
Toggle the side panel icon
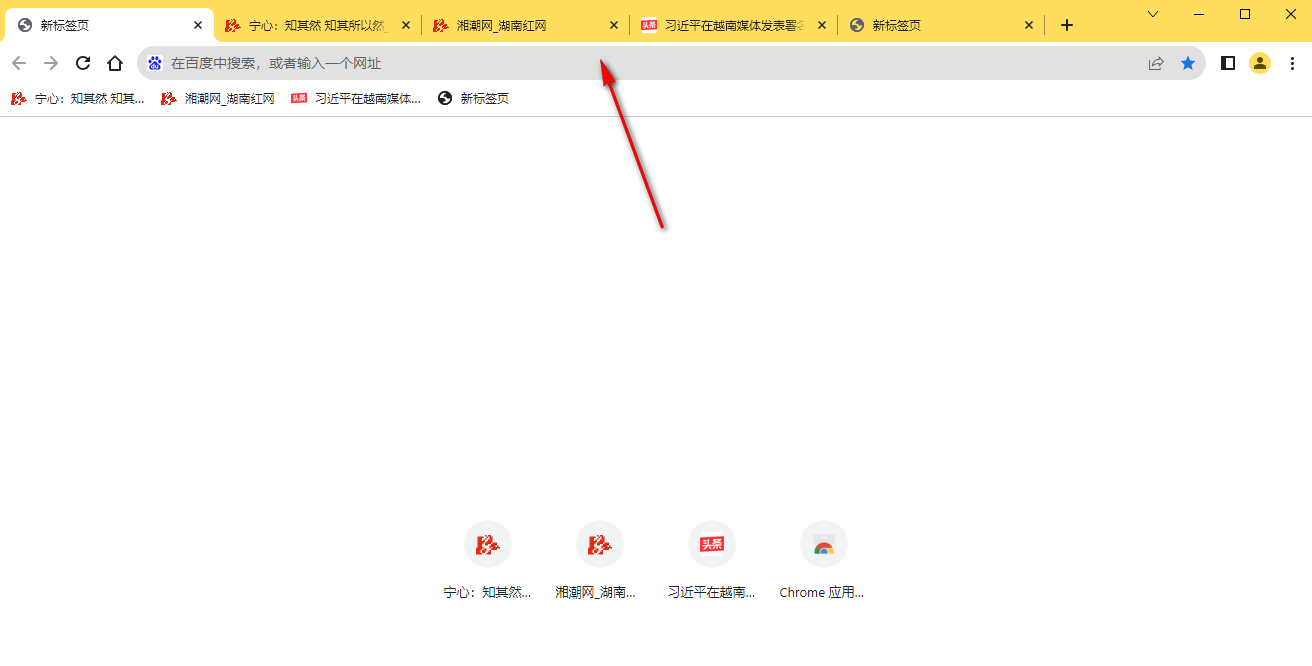click(x=1228, y=63)
